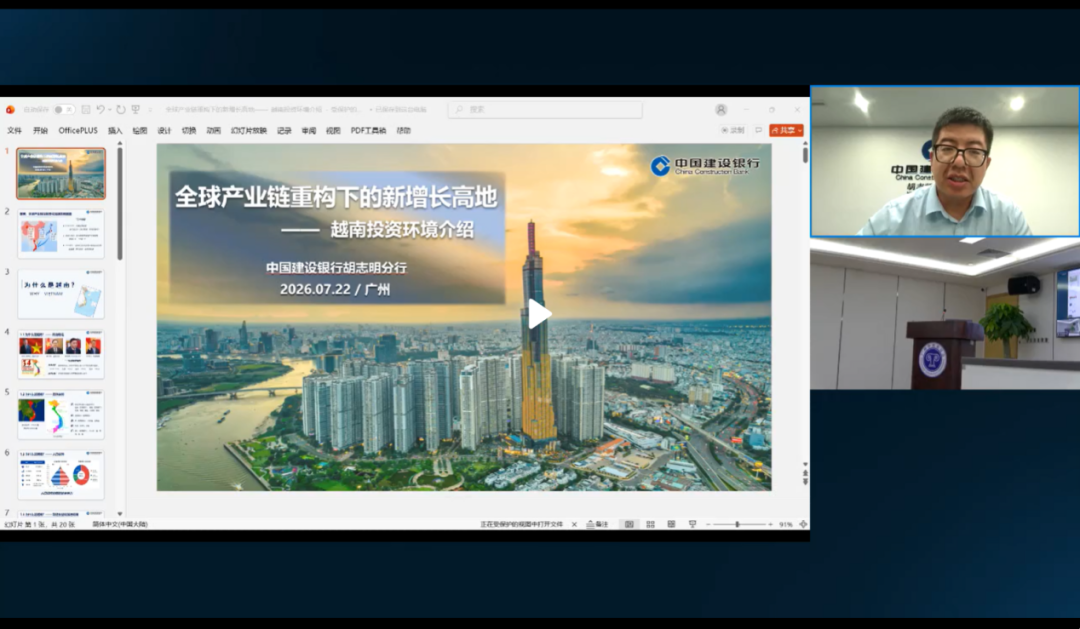Click the Start From Beginning presentation icon
The width and height of the screenshot is (1080, 629).
[136, 110]
